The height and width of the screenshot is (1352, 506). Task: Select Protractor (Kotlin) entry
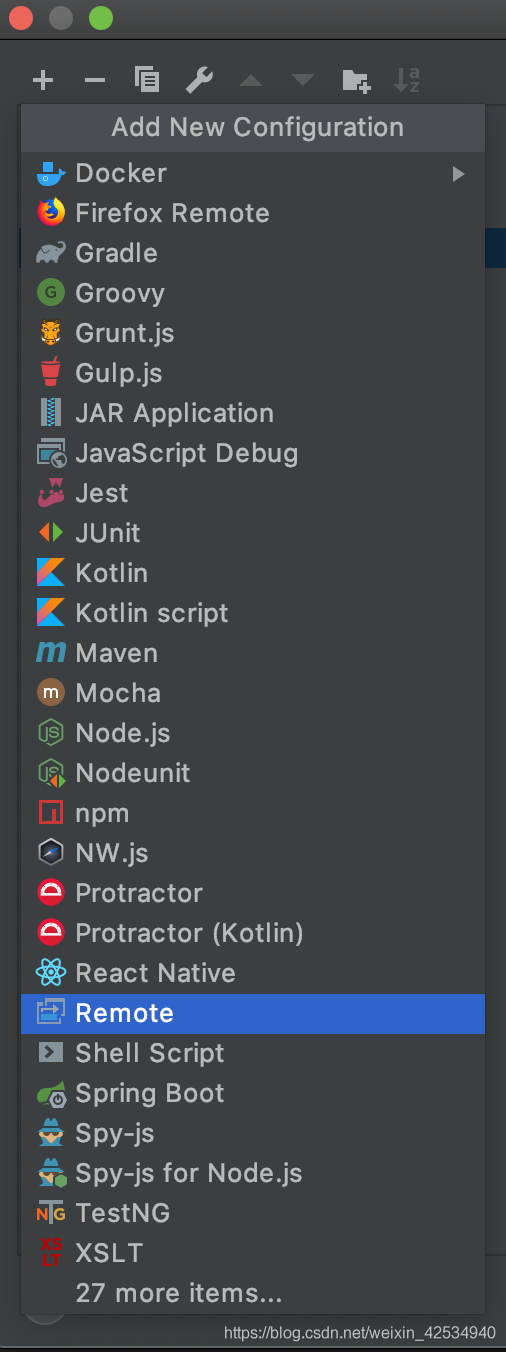253,933
